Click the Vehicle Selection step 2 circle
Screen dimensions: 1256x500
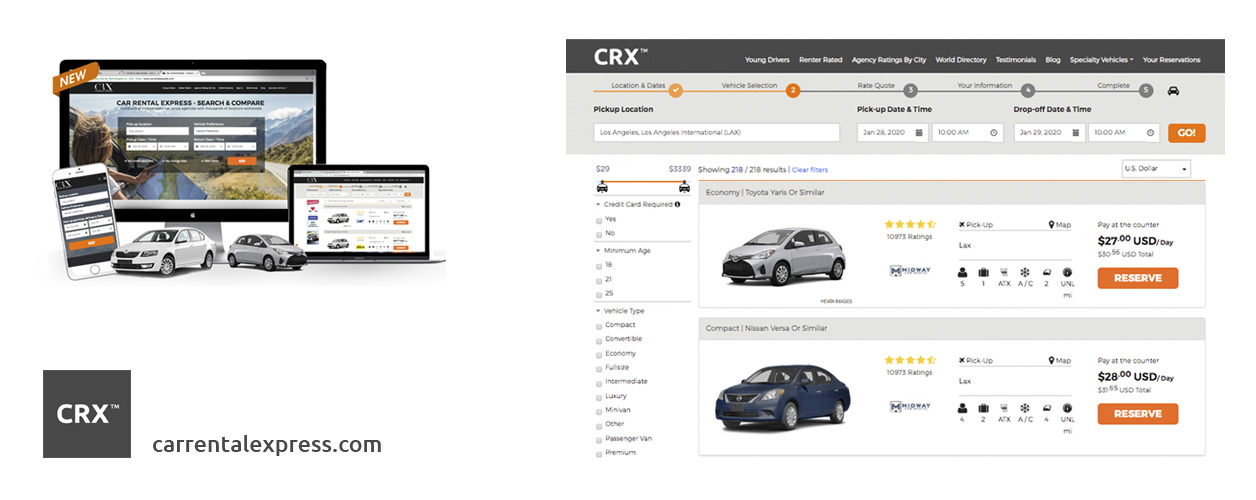point(792,90)
